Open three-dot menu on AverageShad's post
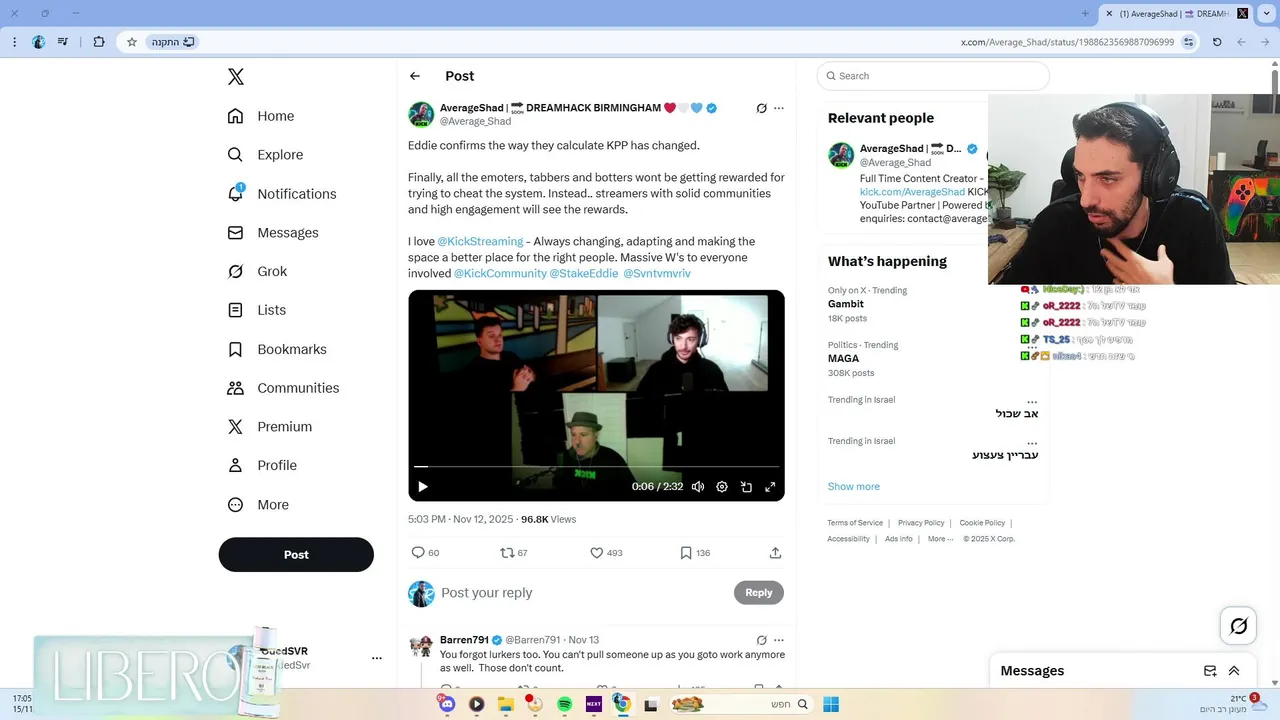1280x720 pixels. point(779,108)
